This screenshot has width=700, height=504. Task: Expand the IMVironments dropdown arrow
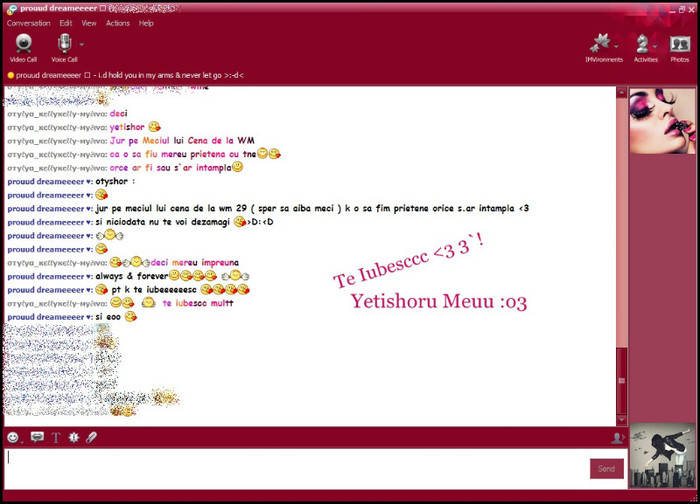tap(617, 45)
